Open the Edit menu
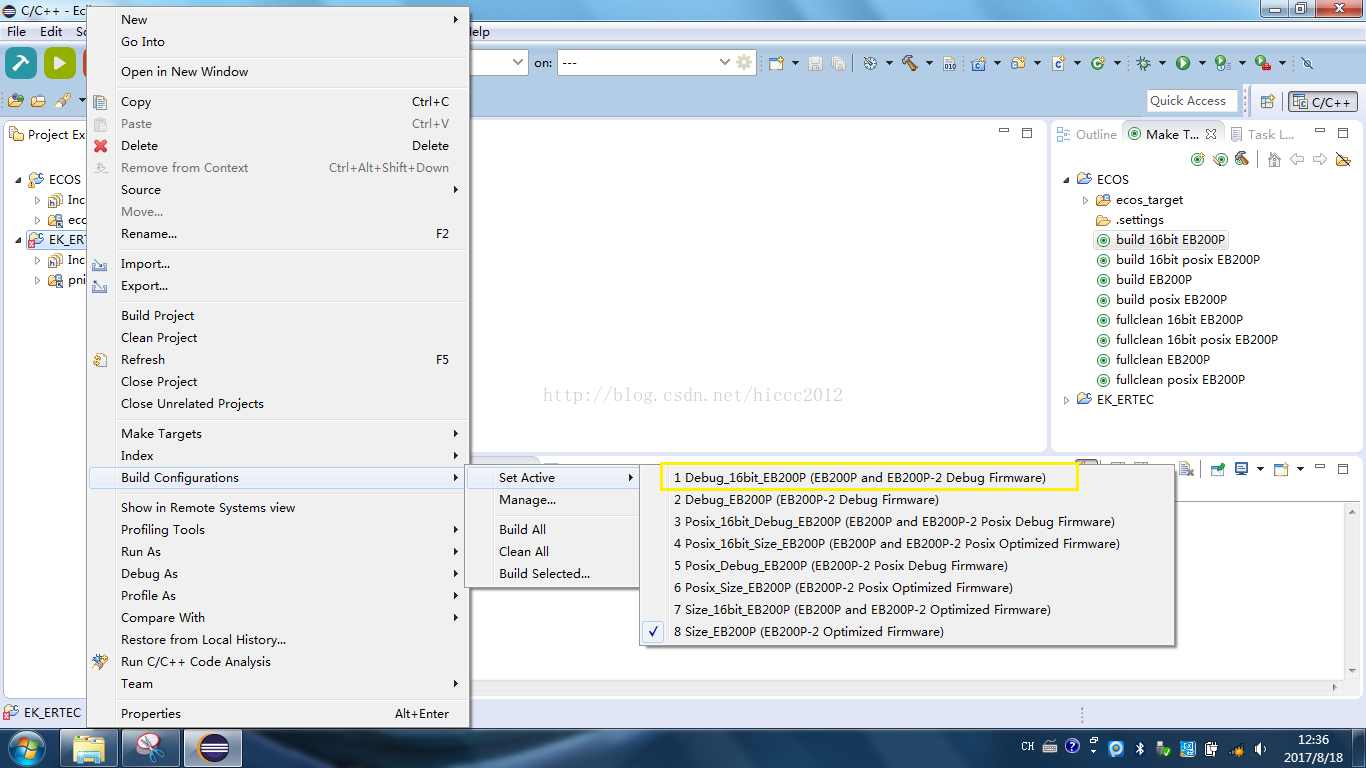 (x=51, y=32)
